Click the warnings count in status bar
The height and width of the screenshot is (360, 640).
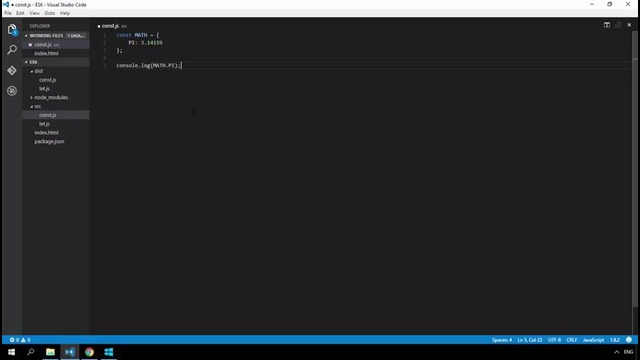tap(26, 340)
